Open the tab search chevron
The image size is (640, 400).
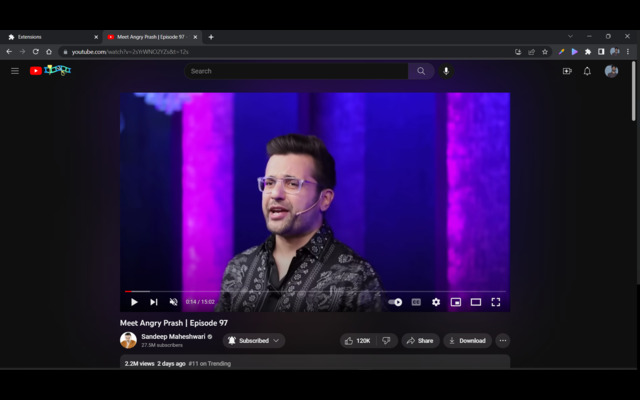570,36
